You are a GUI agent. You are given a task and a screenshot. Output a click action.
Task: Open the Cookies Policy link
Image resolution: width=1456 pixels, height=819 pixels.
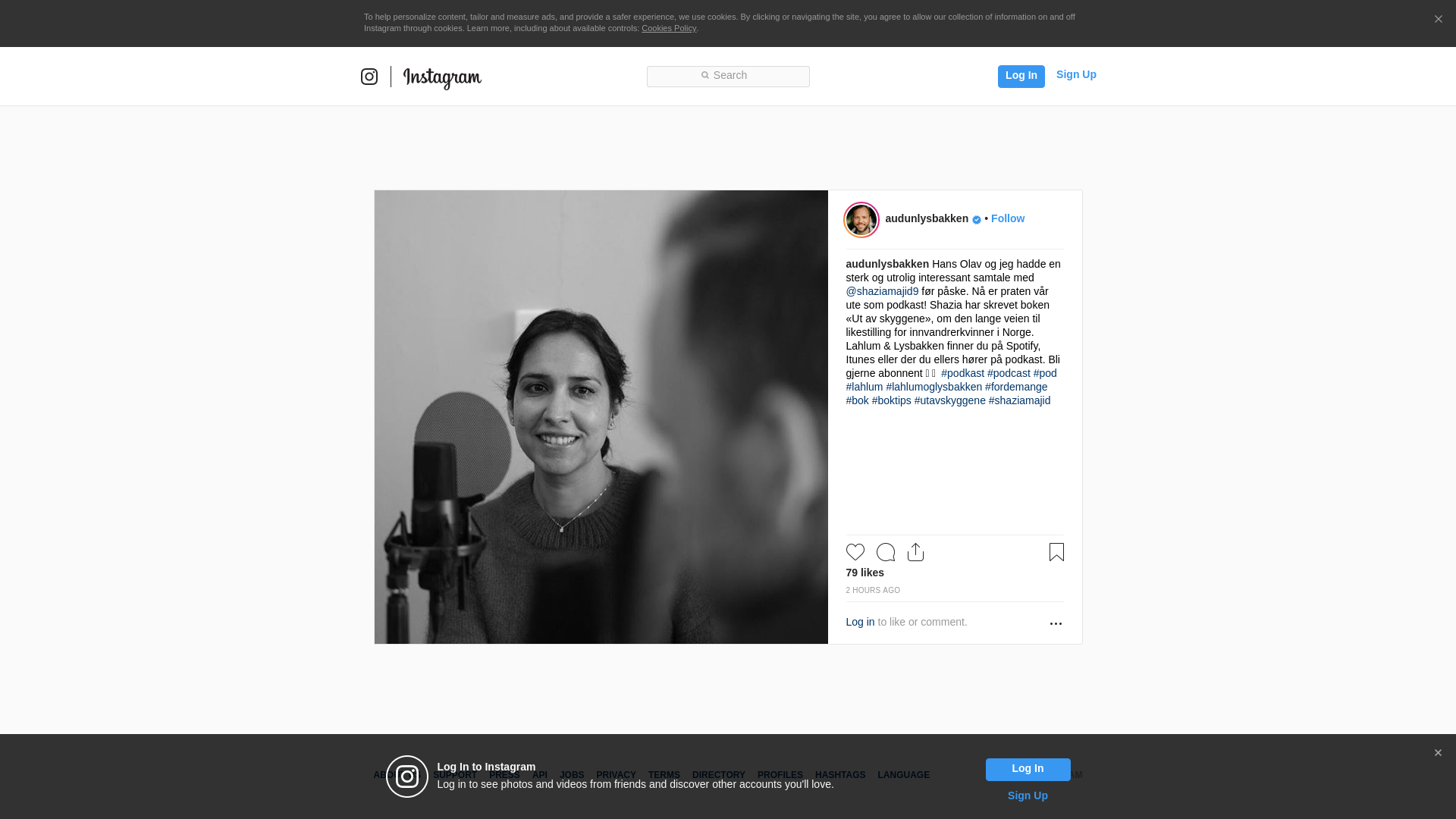[668, 28]
